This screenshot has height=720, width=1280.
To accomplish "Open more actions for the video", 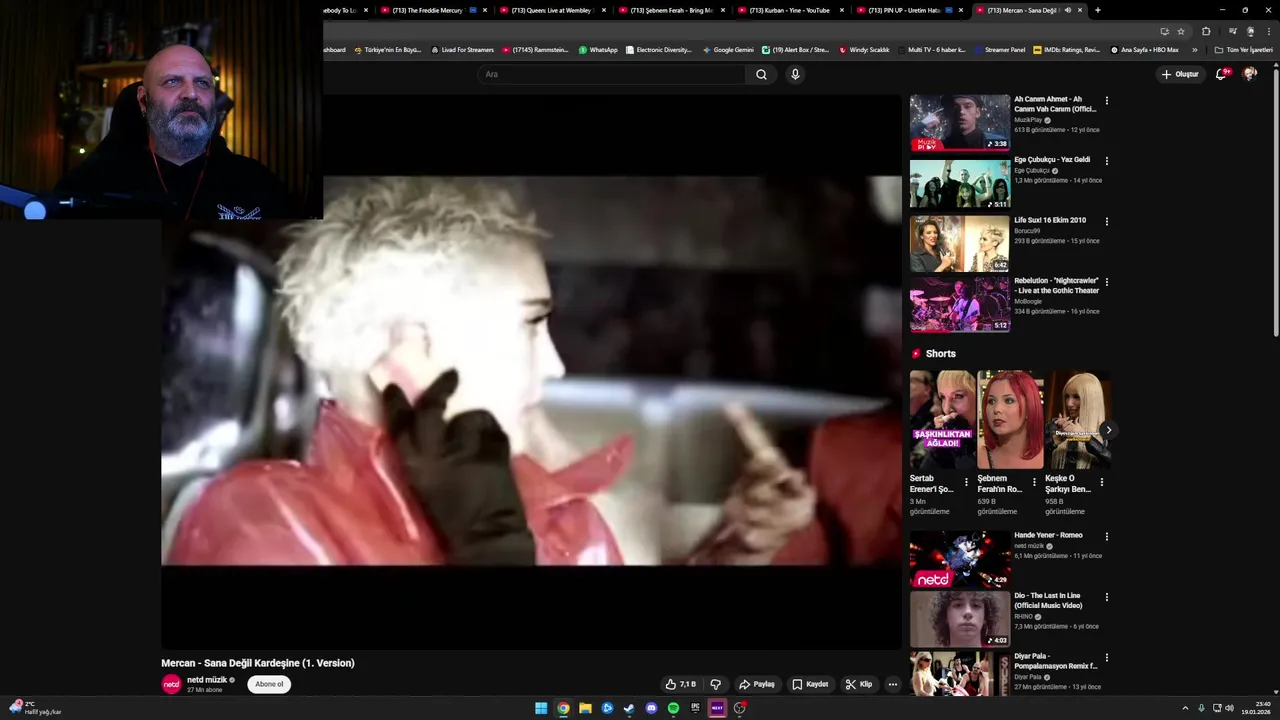I will click(x=893, y=685).
